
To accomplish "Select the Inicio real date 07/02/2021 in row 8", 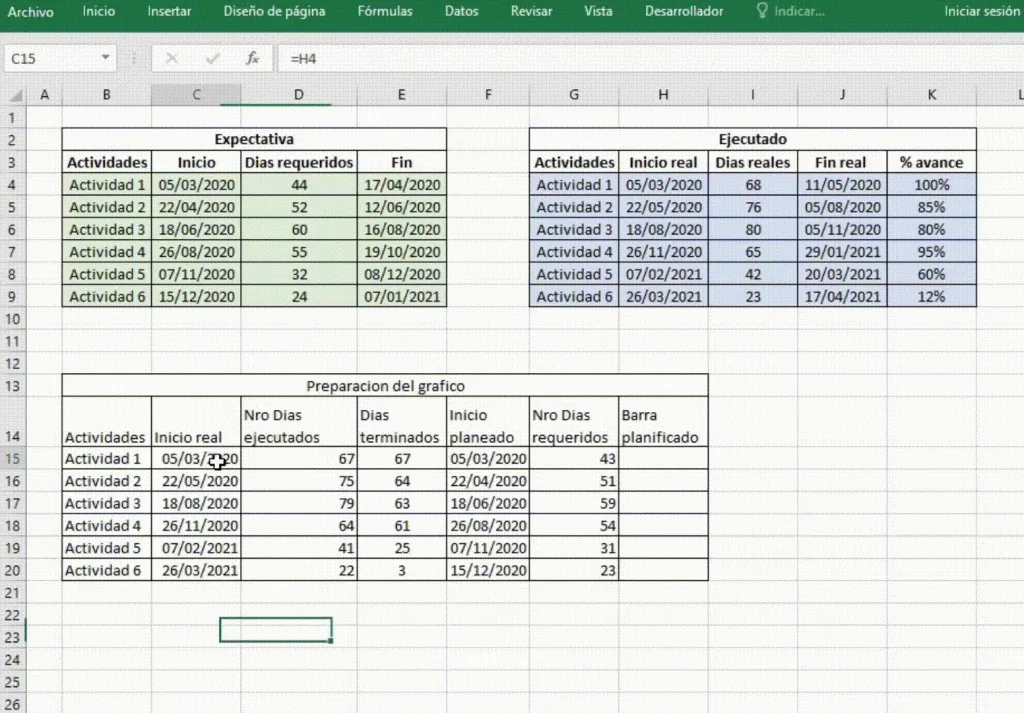I will [663, 274].
